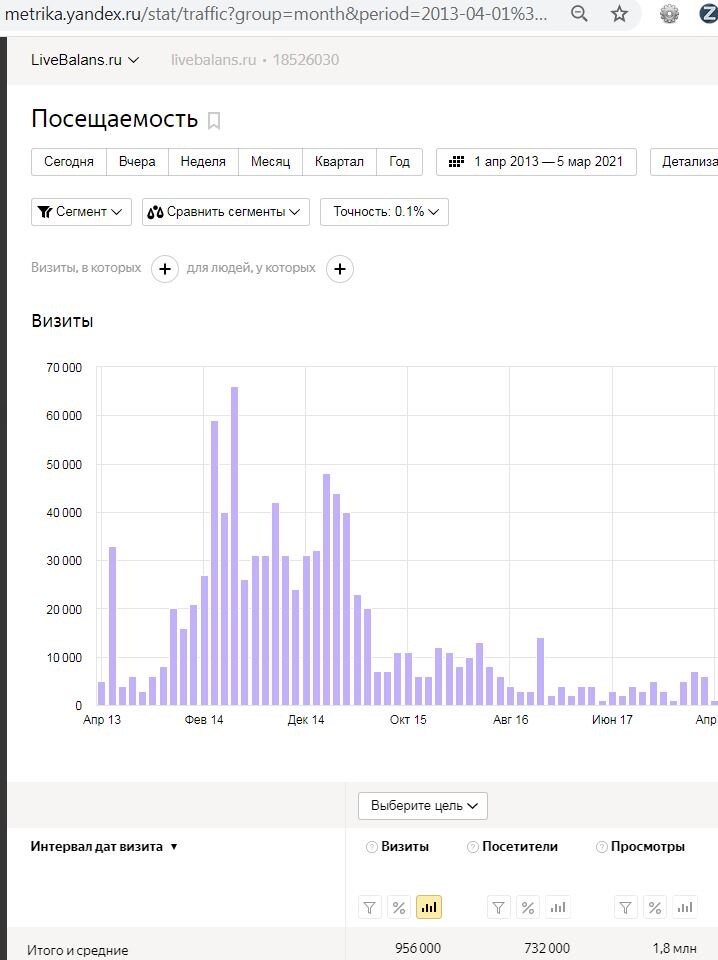
Task: Select the Месяц period tab
Action: (270, 162)
